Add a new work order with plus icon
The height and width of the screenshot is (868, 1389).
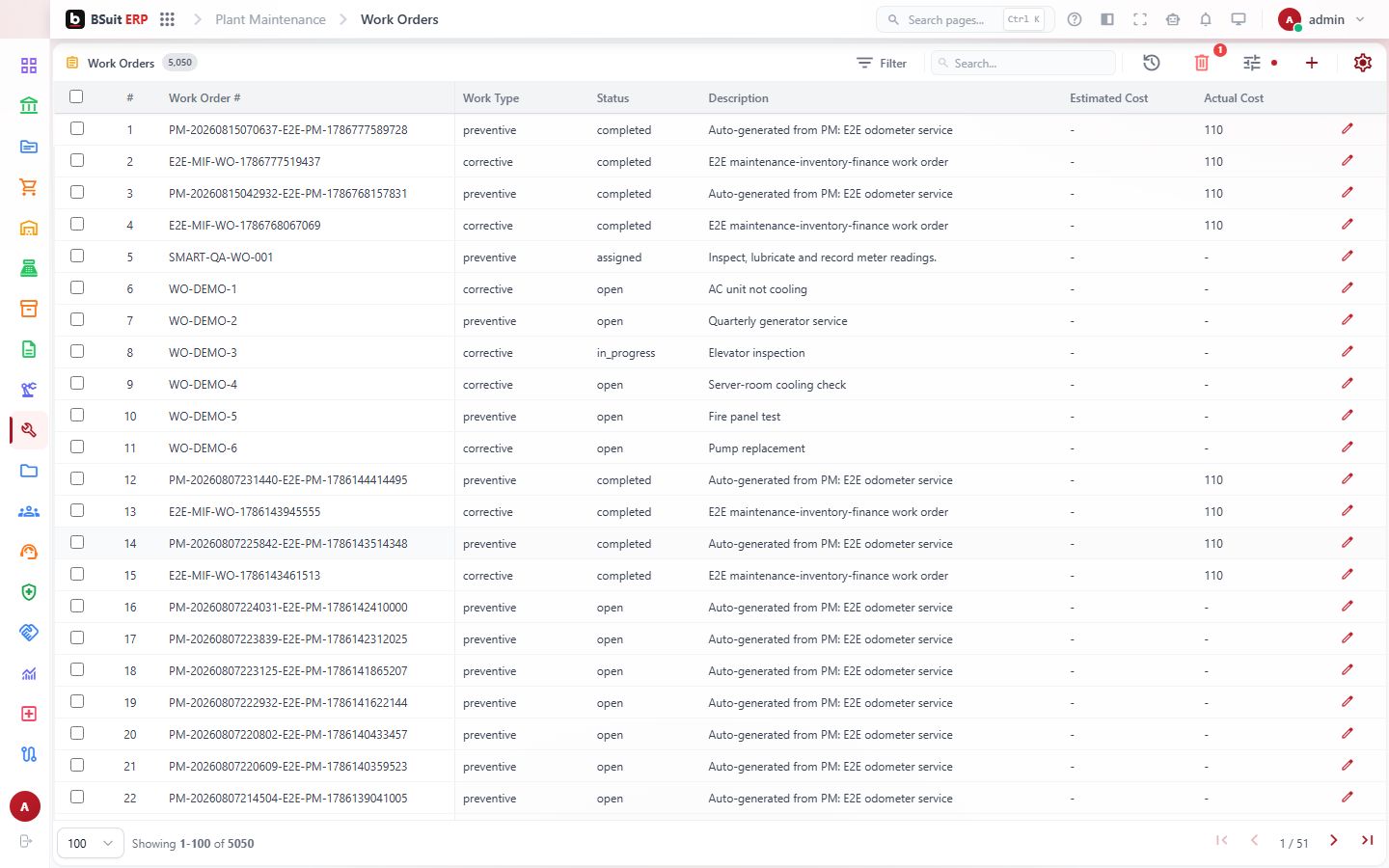(x=1312, y=63)
